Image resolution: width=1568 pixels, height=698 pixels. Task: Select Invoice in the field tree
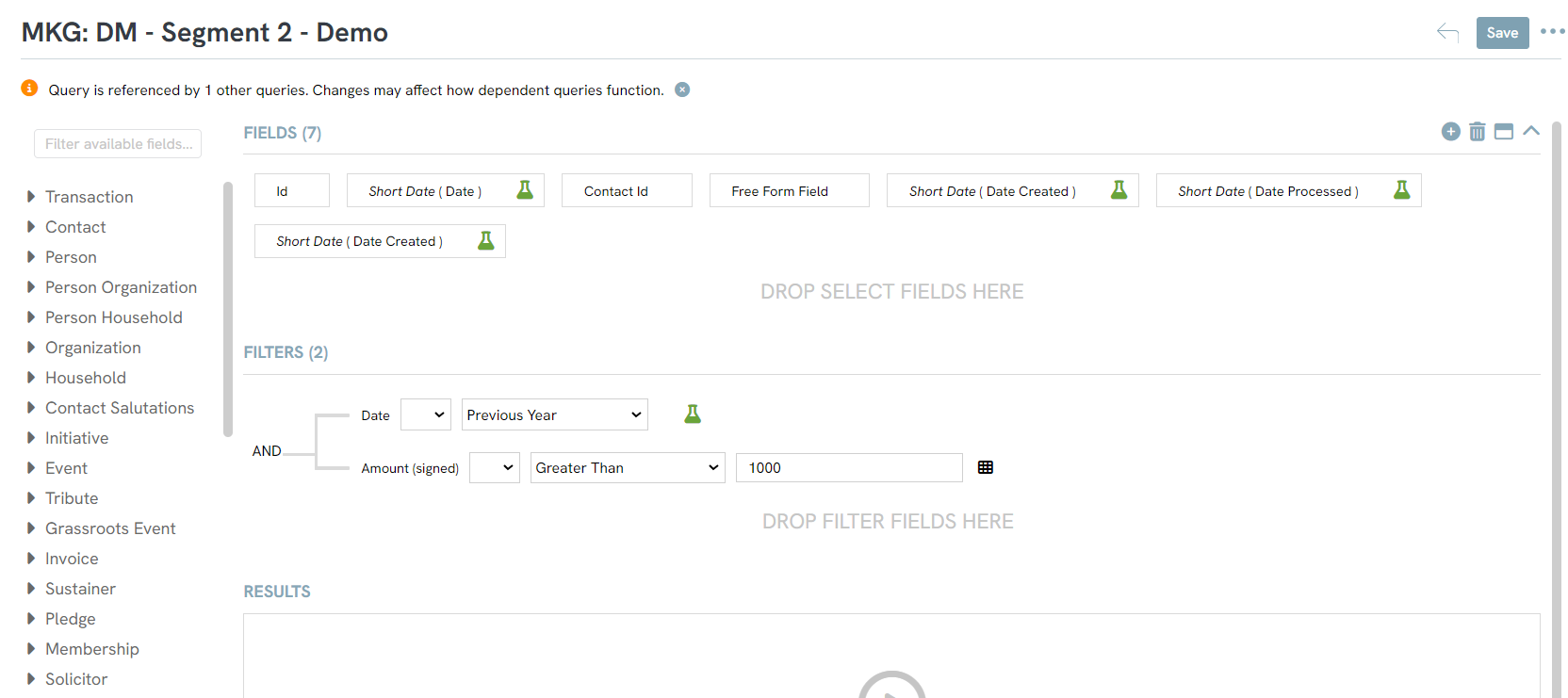(72, 559)
